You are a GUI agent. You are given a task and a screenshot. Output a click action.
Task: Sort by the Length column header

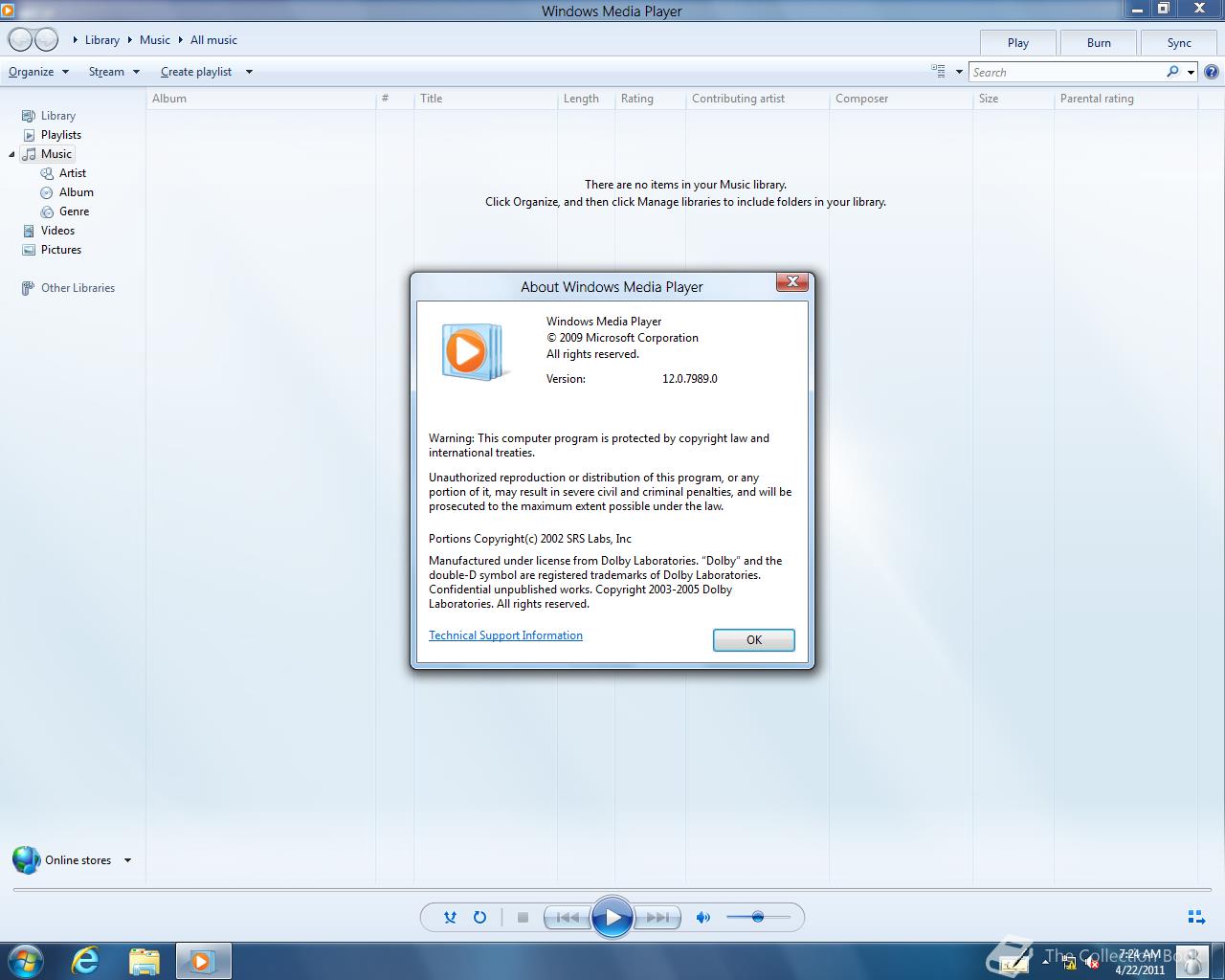click(585, 99)
